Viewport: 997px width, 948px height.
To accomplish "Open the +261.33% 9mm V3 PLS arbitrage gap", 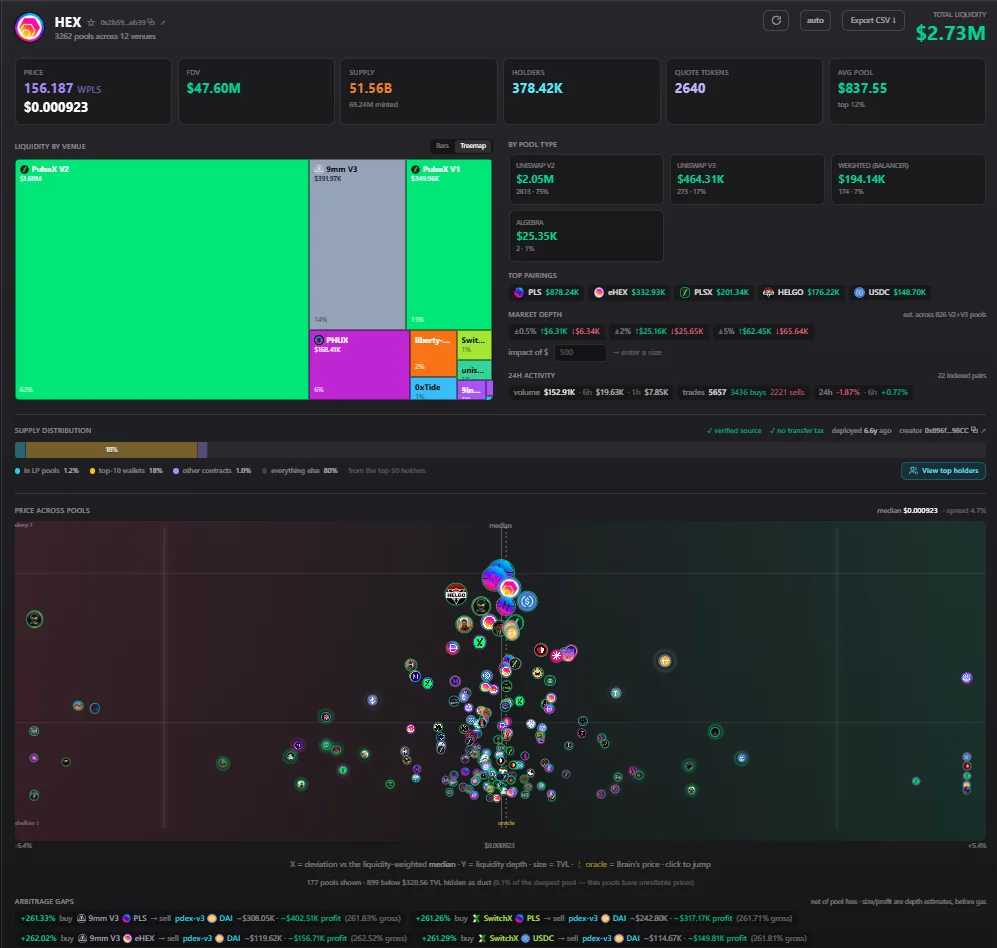I will [212, 918].
